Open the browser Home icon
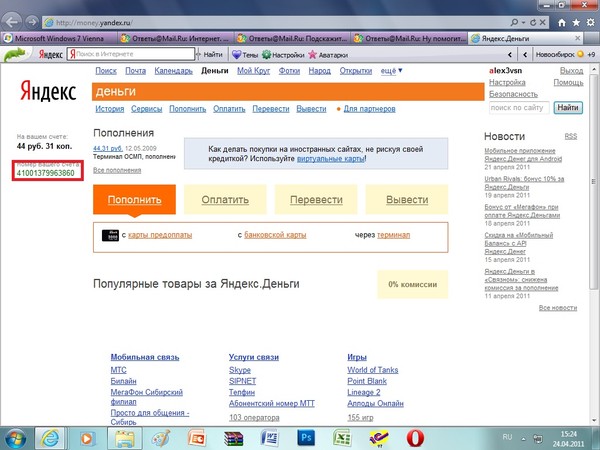 (x=562, y=23)
